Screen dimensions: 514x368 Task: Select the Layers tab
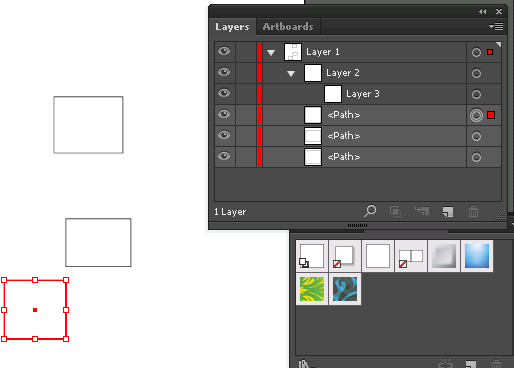tap(232, 26)
